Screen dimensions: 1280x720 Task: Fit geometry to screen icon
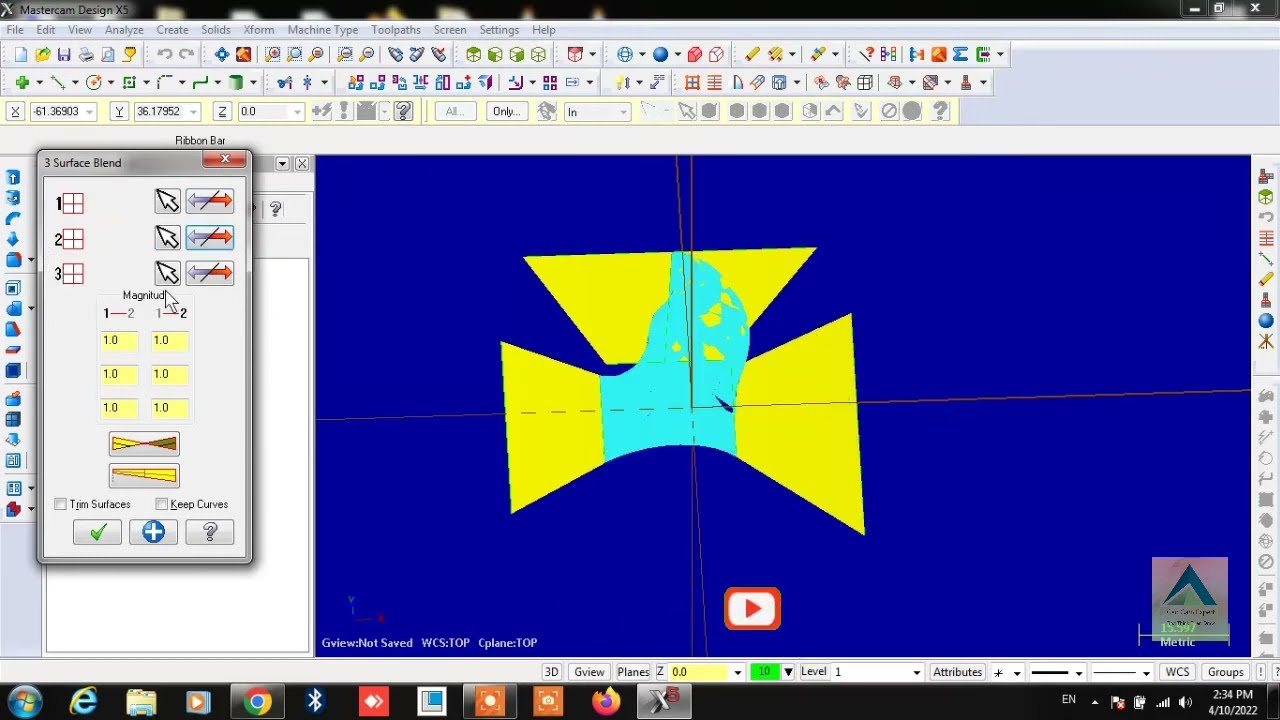tap(221, 54)
